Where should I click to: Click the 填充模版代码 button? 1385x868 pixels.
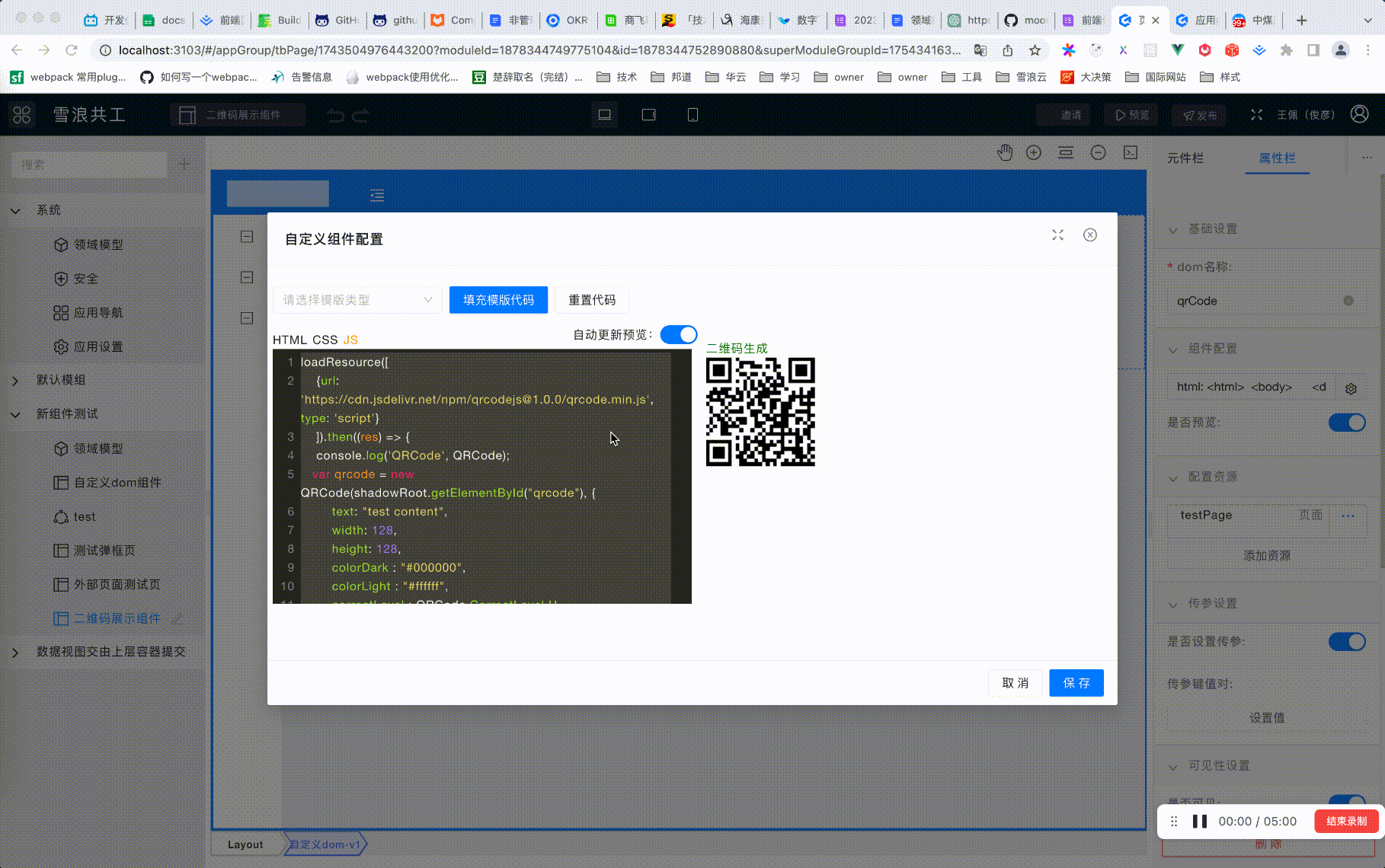[x=498, y=300]
